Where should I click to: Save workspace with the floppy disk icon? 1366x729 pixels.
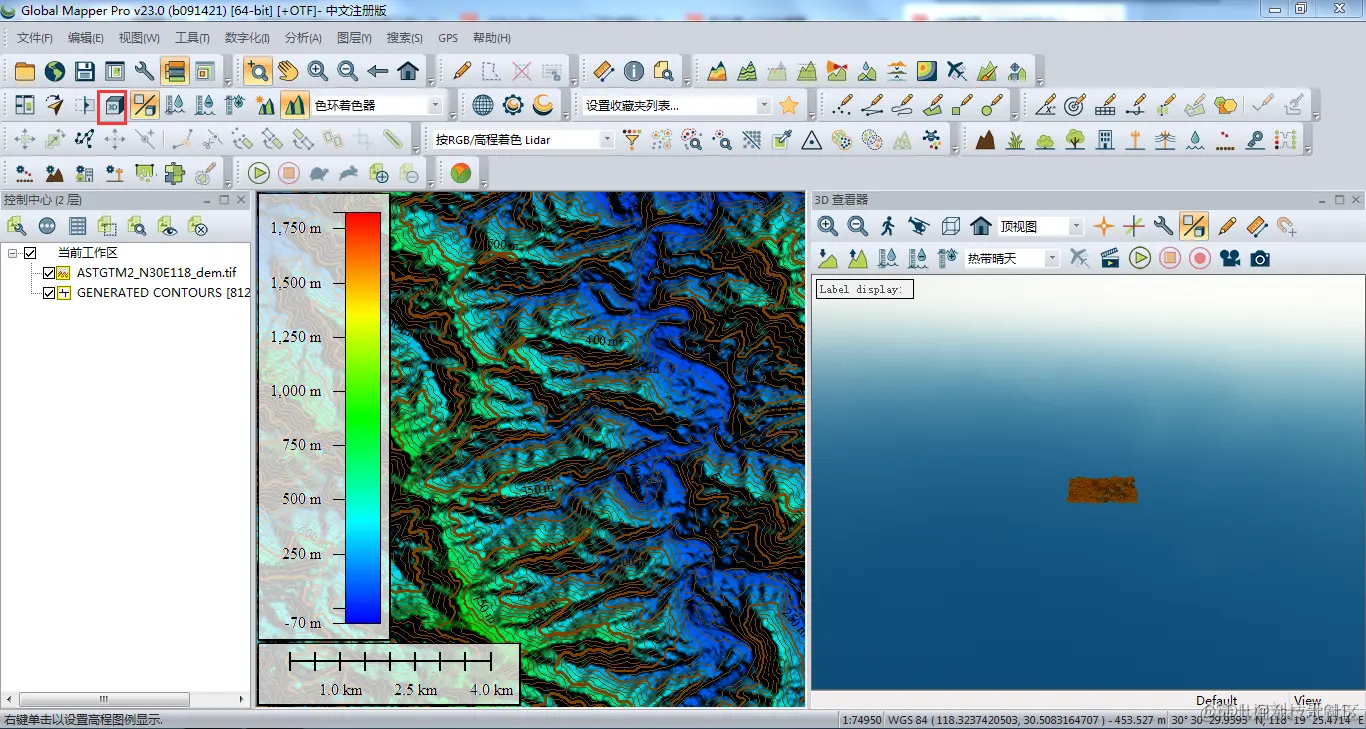pos(85,71)
